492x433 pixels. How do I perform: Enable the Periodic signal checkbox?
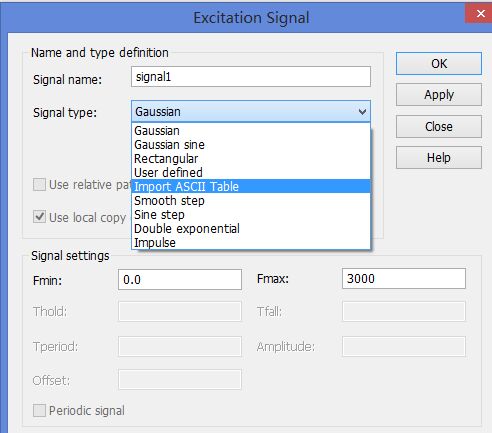point(39,410)
